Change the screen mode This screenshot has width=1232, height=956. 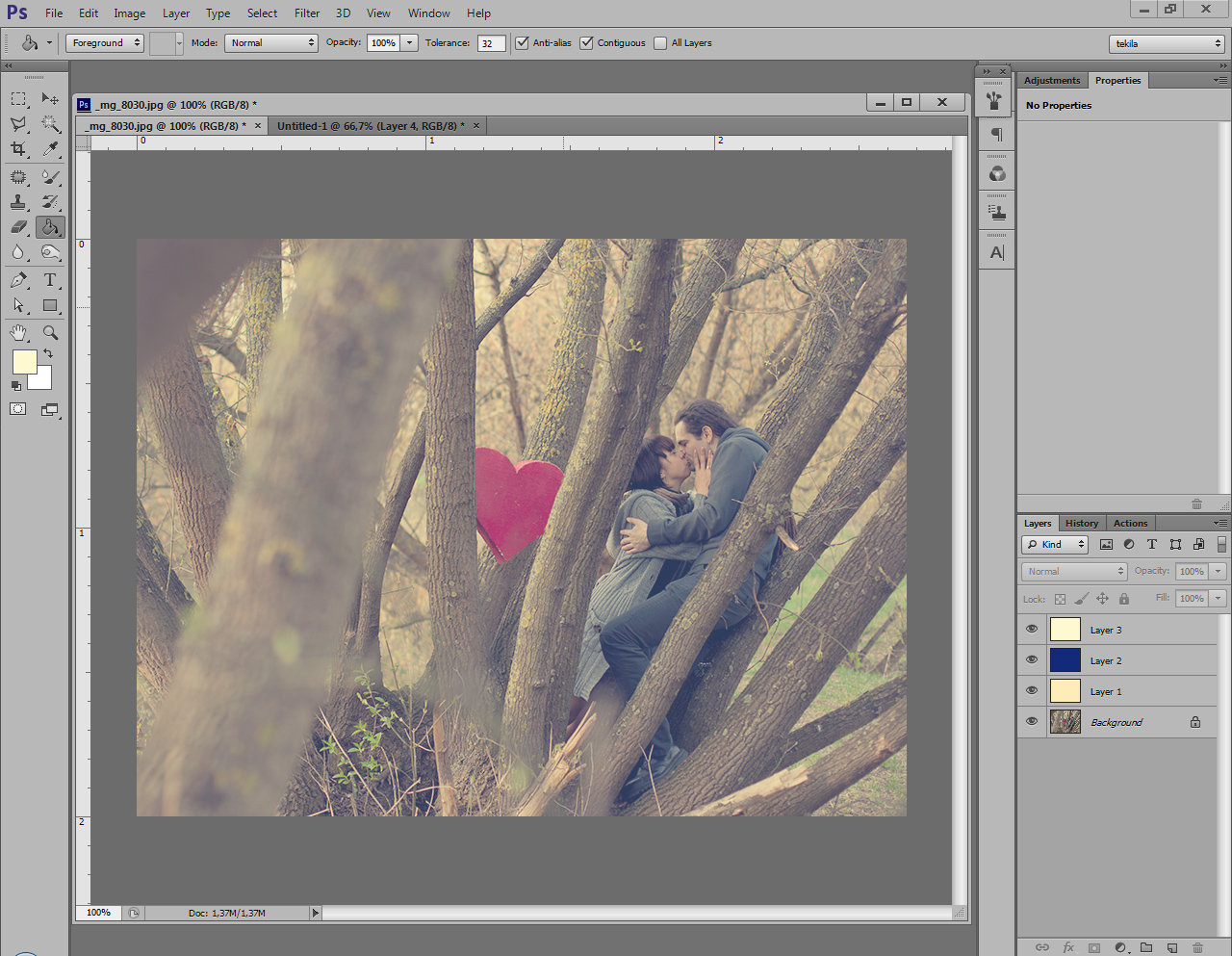pyautogui.click(x=50, y=409)
